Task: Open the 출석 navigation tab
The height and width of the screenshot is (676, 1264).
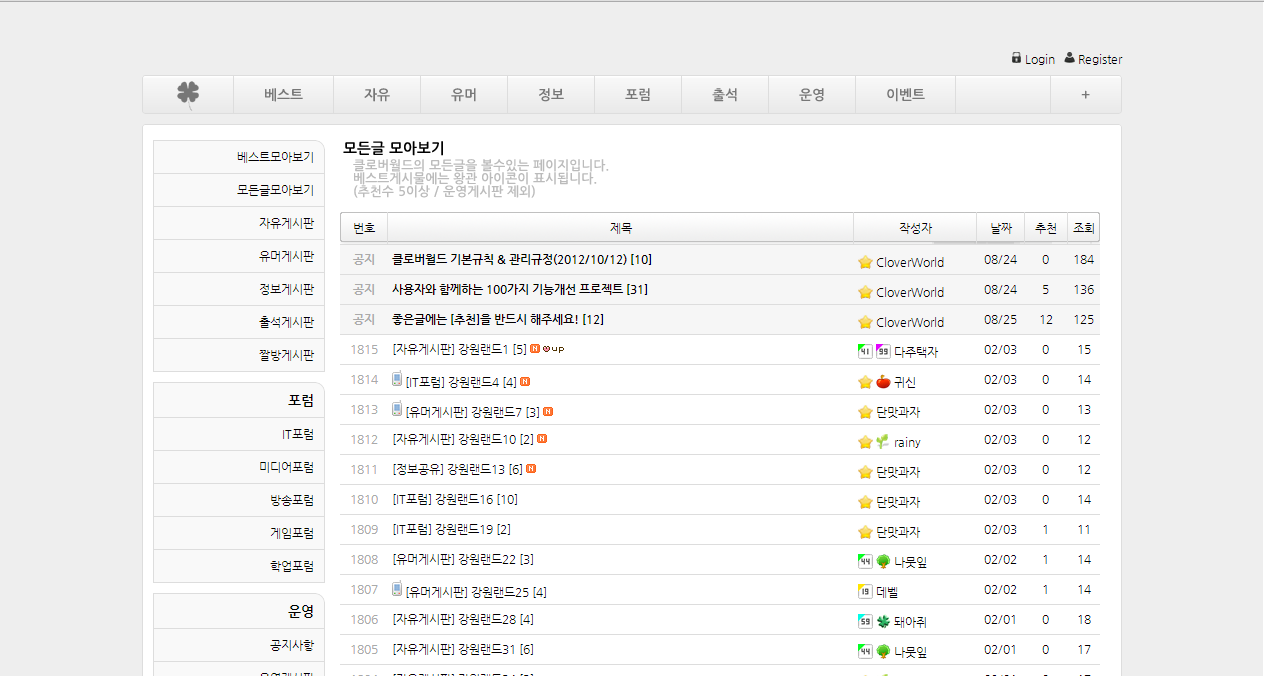Action: (x=725, y=95)
